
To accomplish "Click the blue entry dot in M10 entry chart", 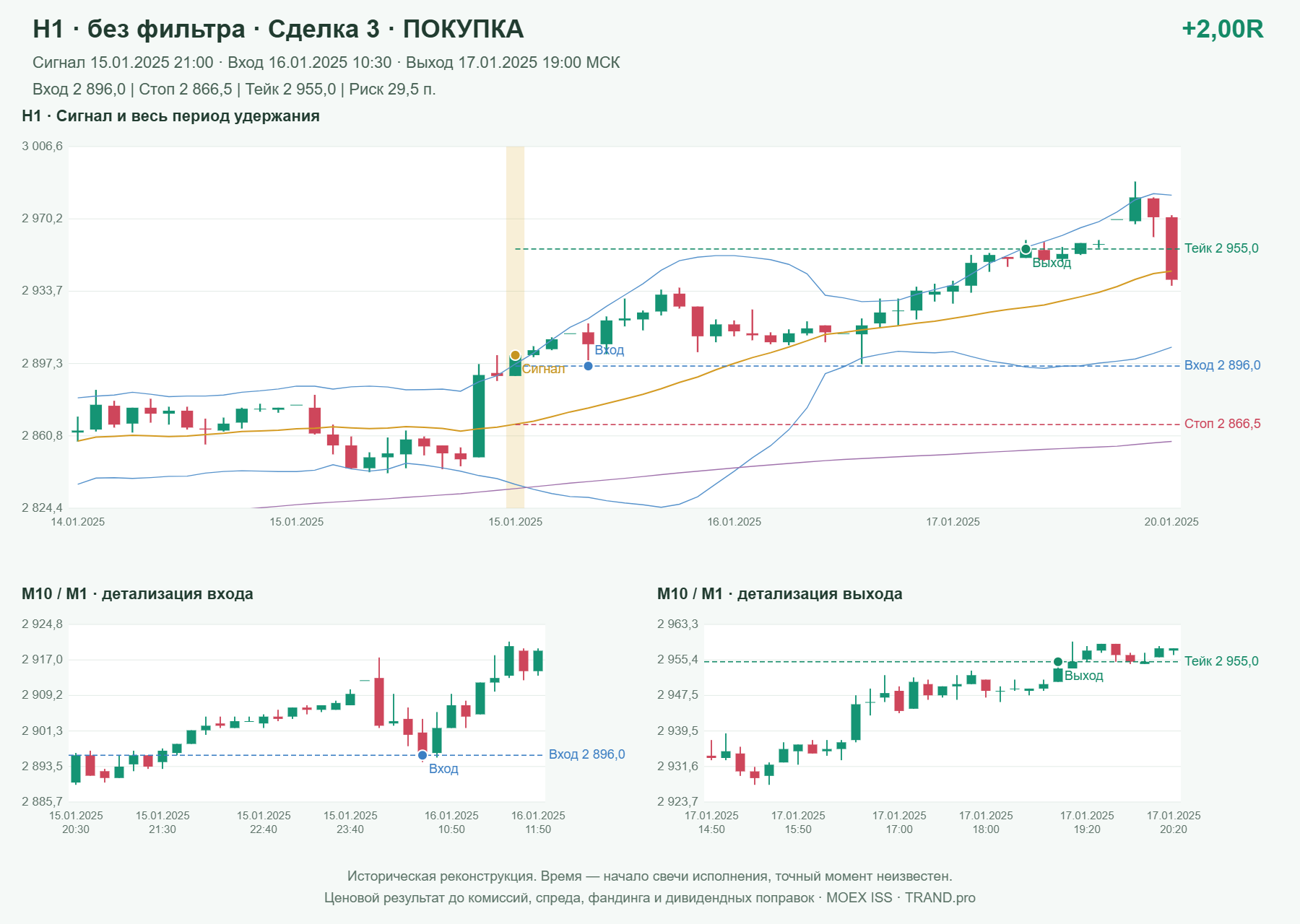I will (422, 755).
